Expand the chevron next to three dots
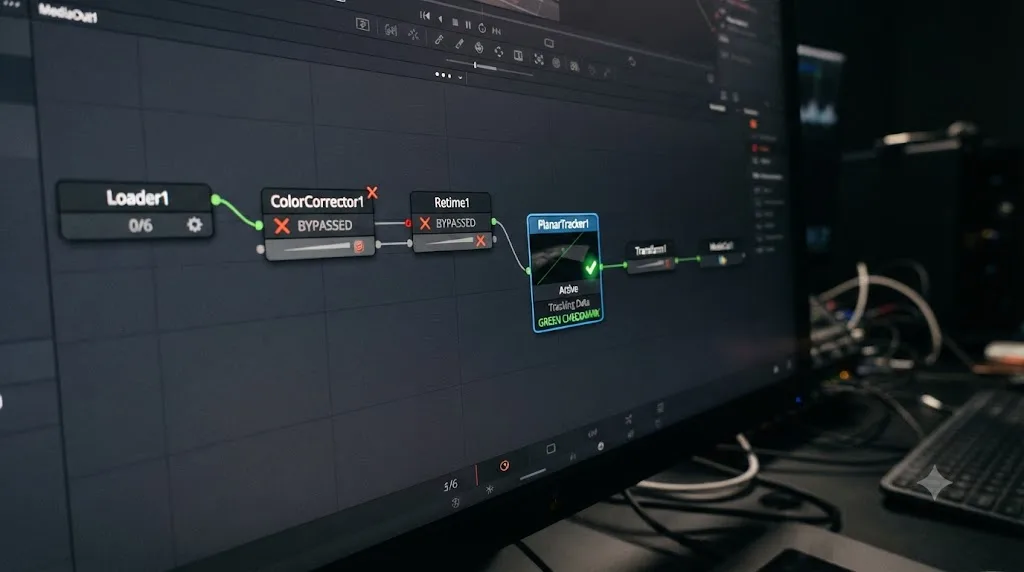This screenshot has height=572, width=1024. [460, 78]
